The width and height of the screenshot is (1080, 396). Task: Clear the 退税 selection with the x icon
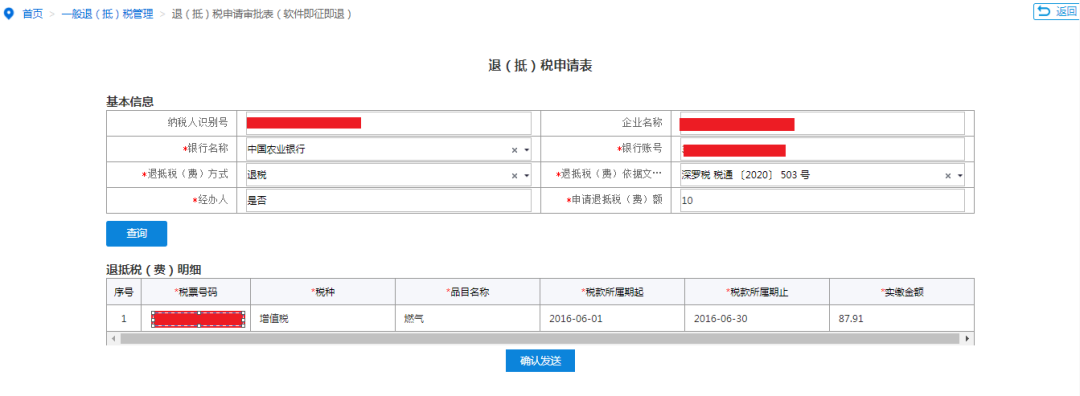[514, 176]
